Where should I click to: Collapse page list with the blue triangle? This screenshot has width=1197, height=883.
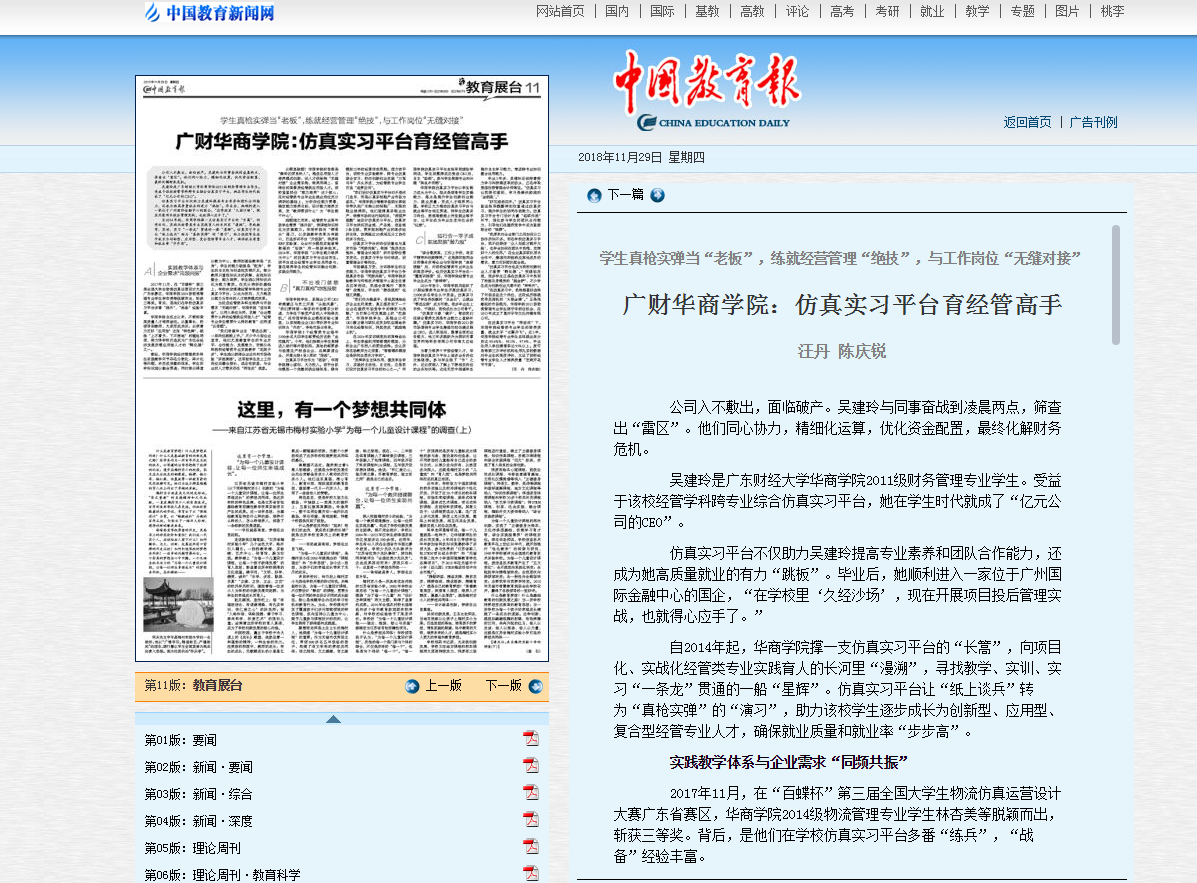click(333, 719)
